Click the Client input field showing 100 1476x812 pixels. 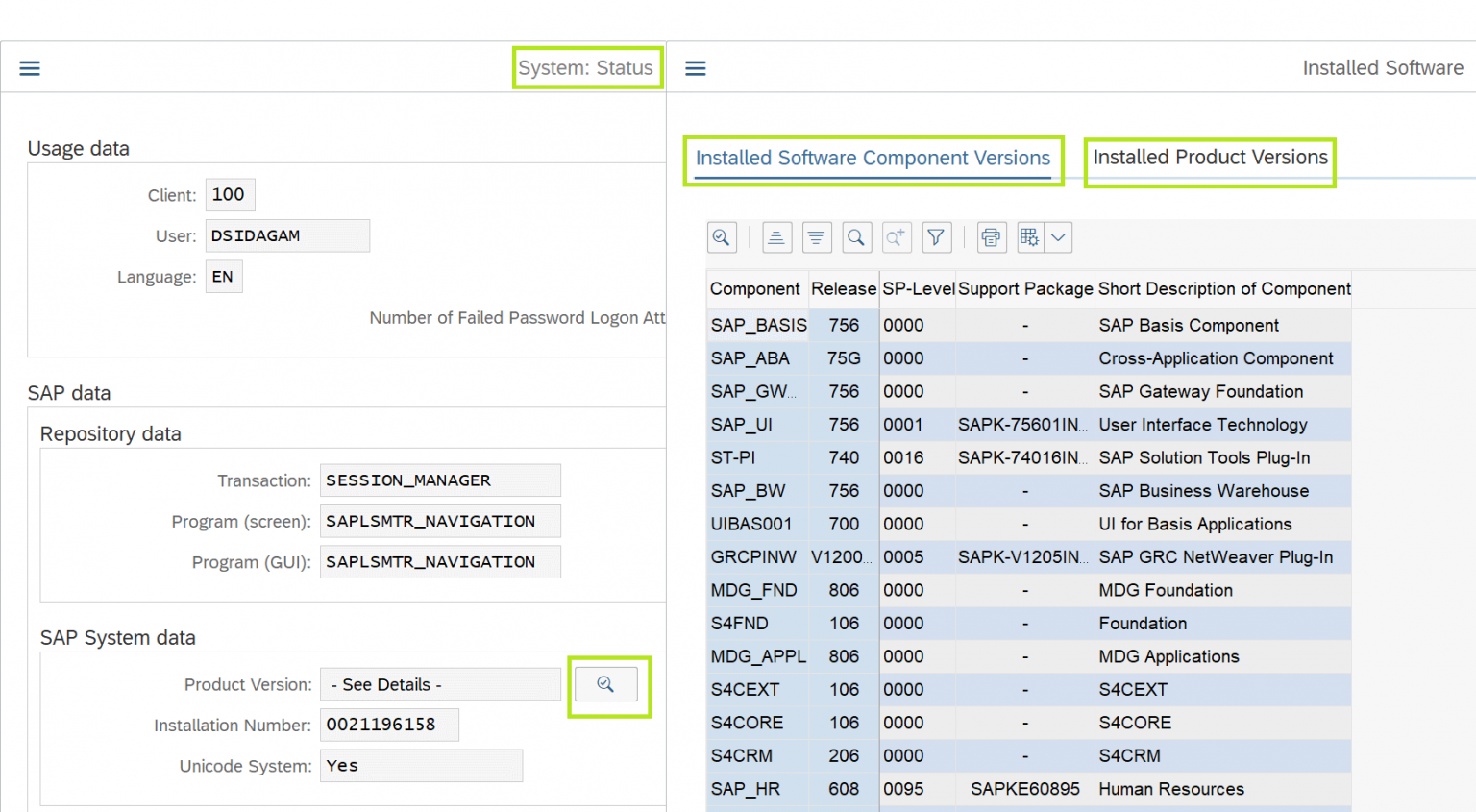tap(230, 194)
